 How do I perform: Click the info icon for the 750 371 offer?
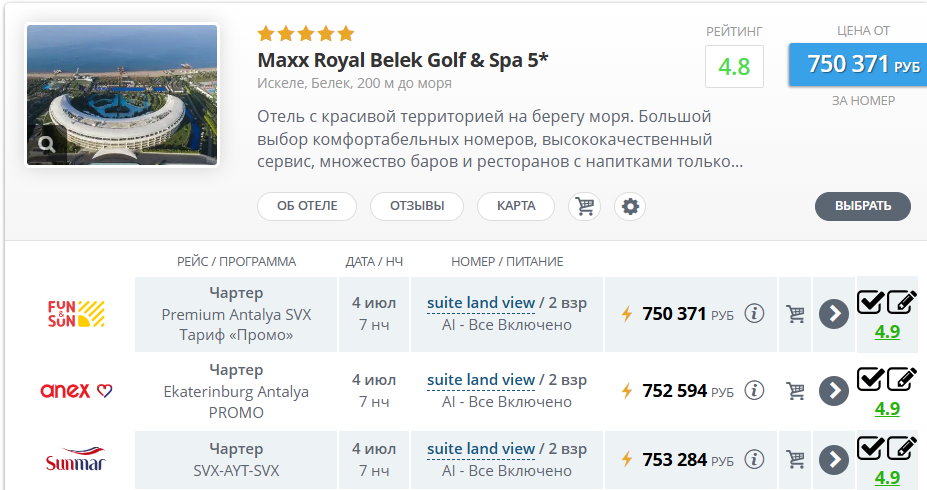[755, 313]
